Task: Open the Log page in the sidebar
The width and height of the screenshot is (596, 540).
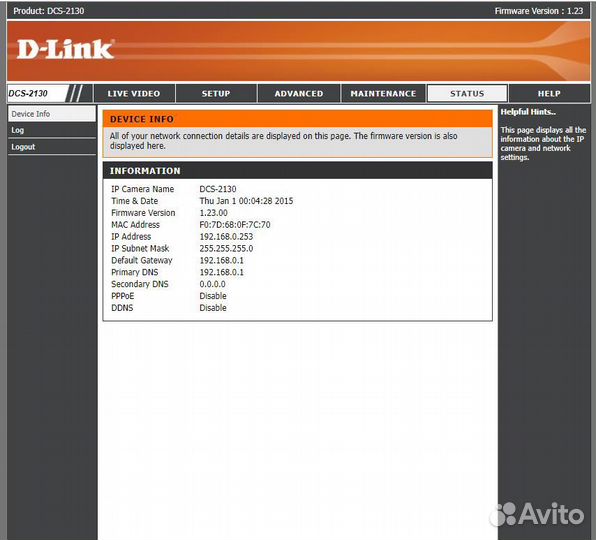Action: point(52,130)
